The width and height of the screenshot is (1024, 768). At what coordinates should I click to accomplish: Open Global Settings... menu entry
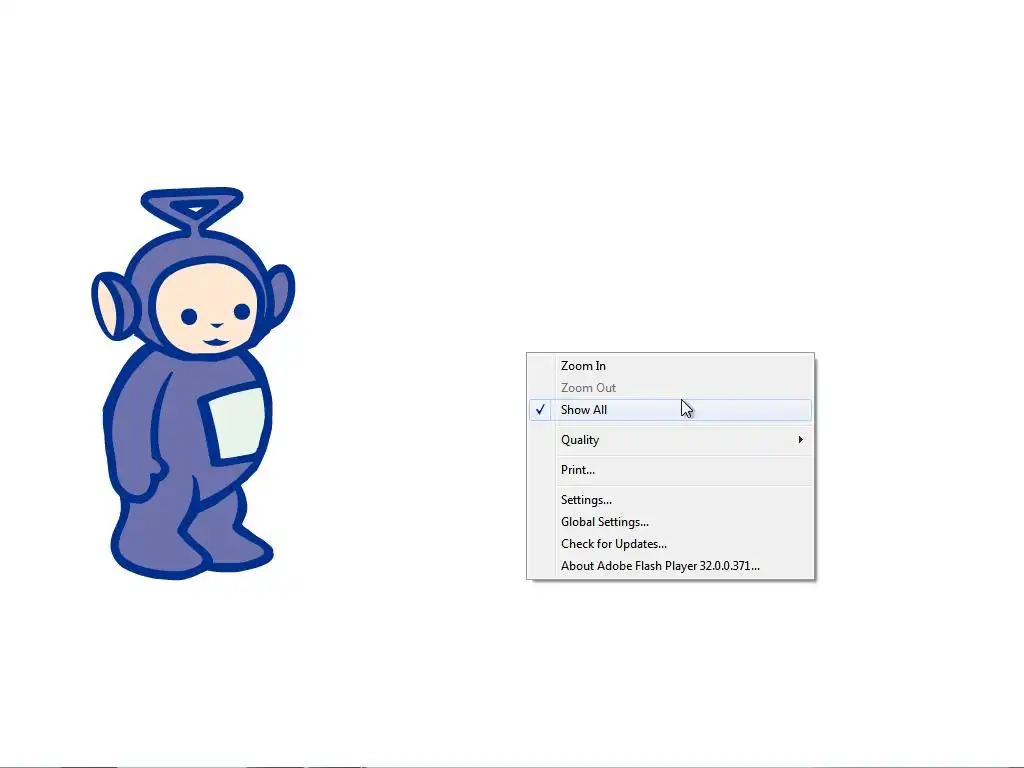(670, 522)
